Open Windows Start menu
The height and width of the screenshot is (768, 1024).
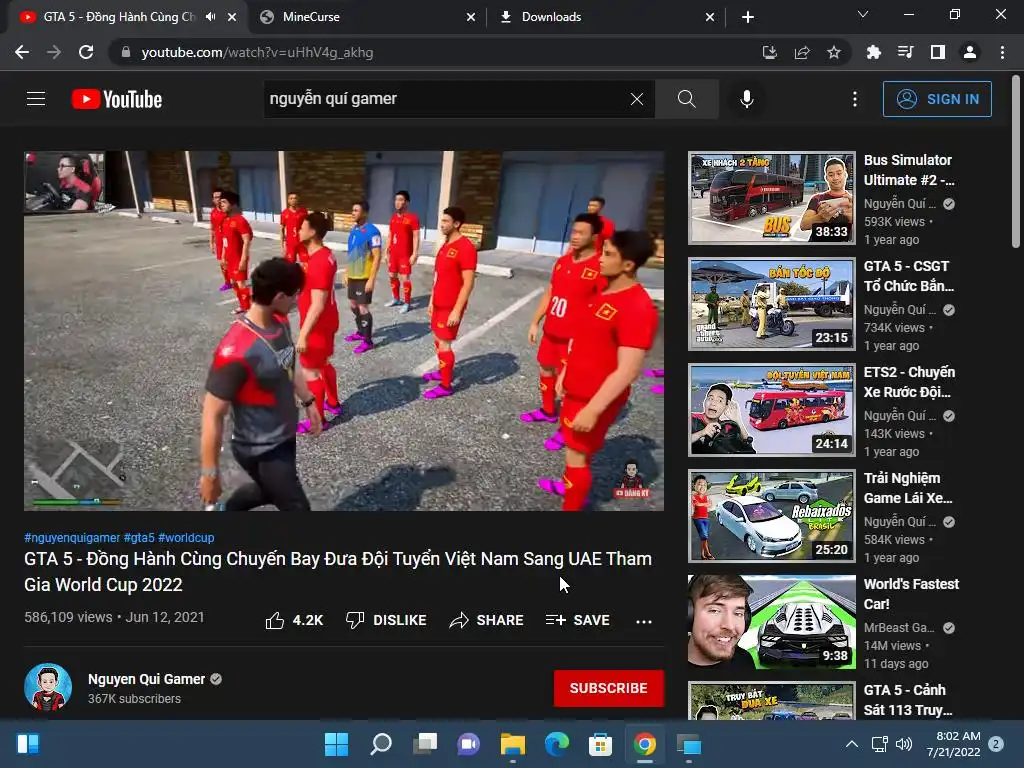point(337,744)
